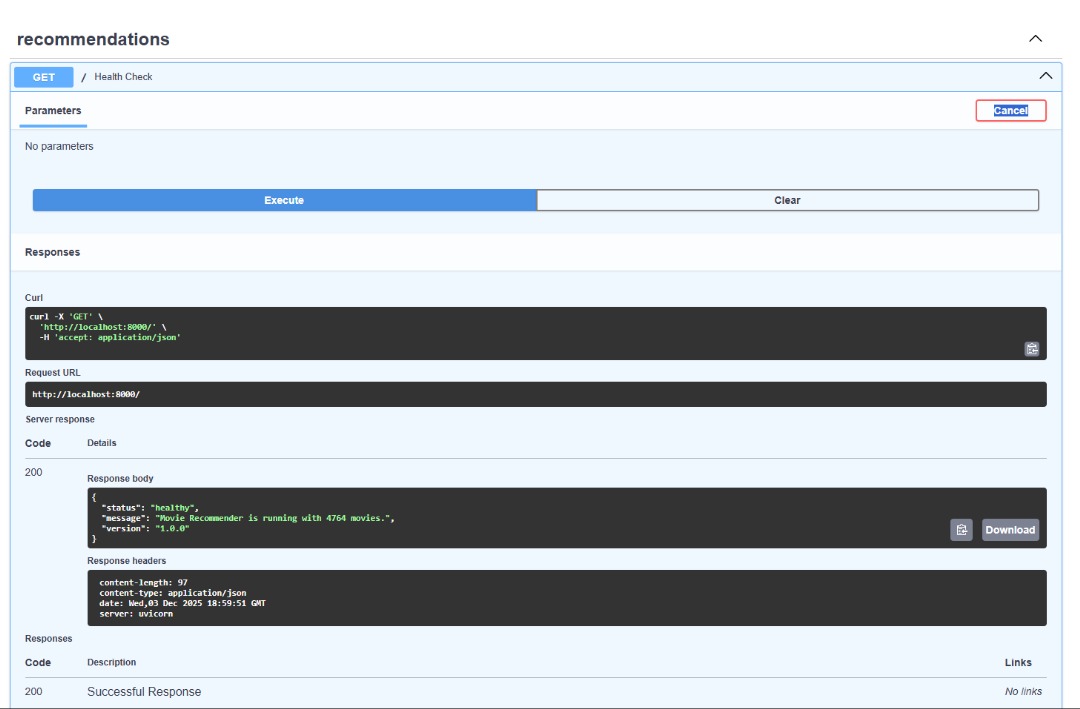This screenshot has height=709, width=1080.
Task: Click the GET method badge
Action: [x=42, y=77]
